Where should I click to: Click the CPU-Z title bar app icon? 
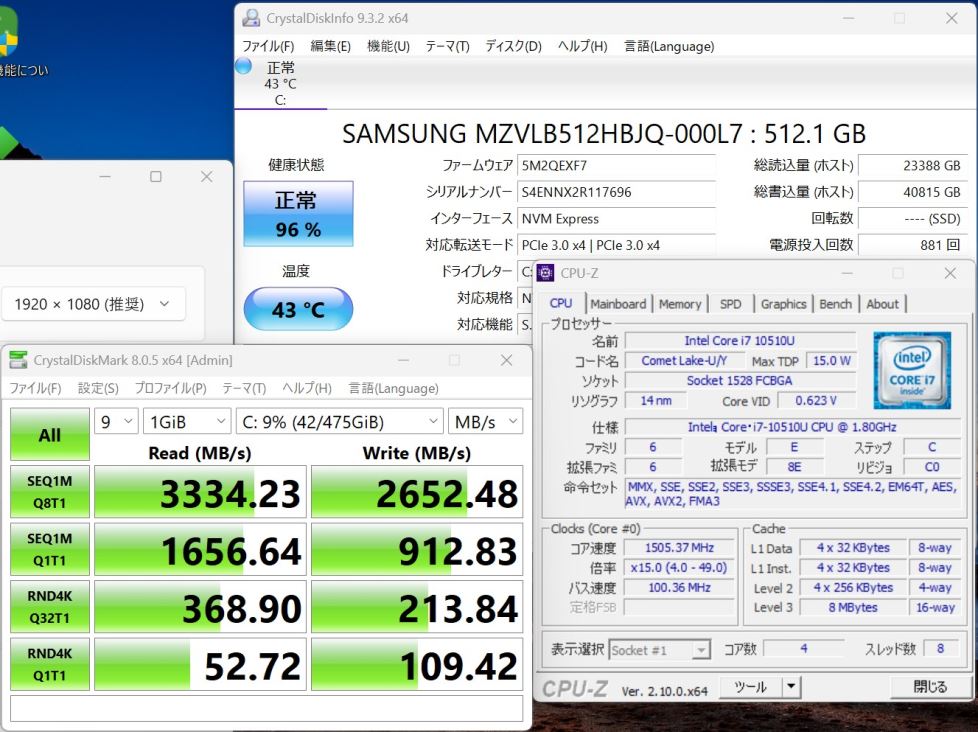tap(545, 273)
